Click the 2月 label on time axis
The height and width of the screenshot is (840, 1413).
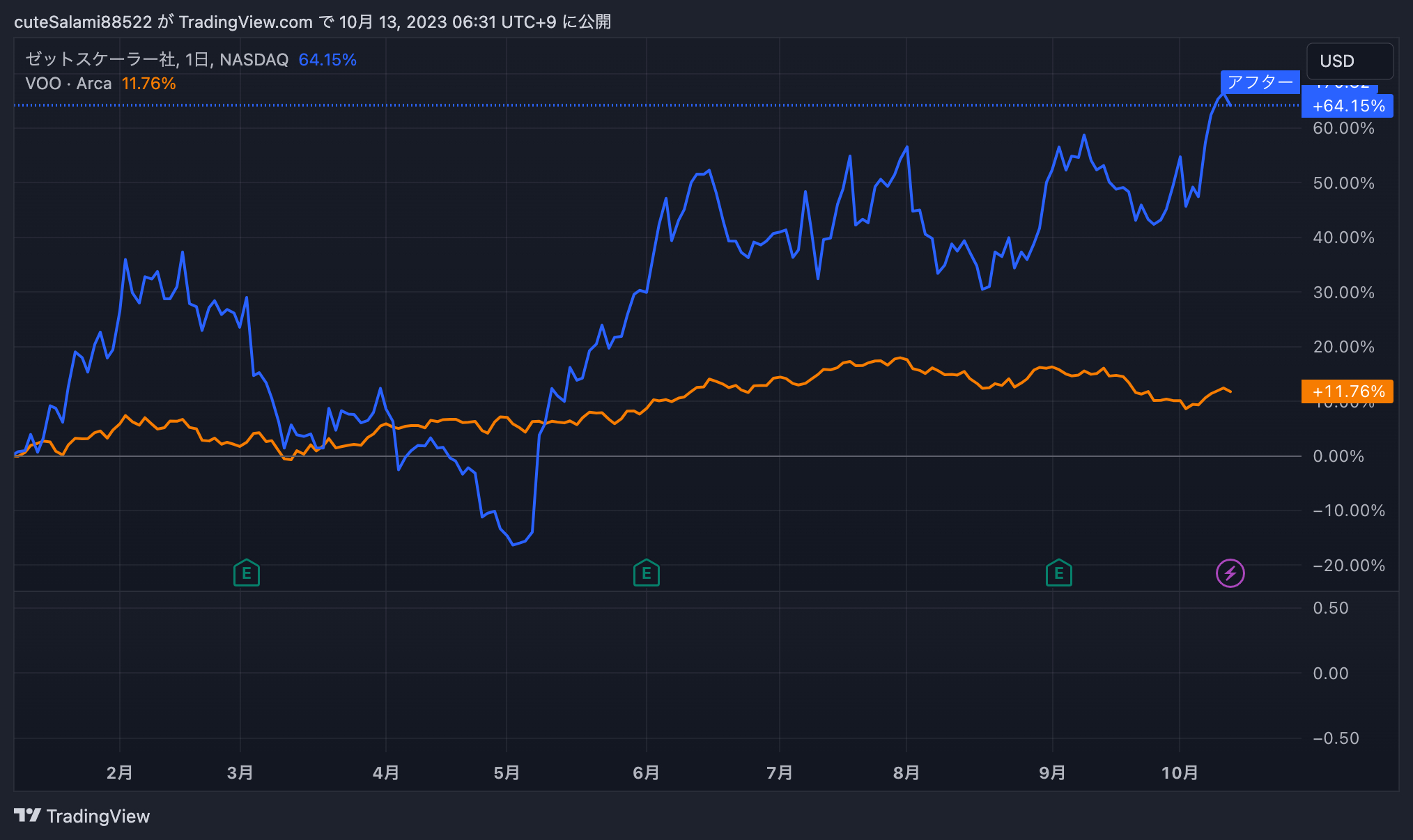coord(120,772)
